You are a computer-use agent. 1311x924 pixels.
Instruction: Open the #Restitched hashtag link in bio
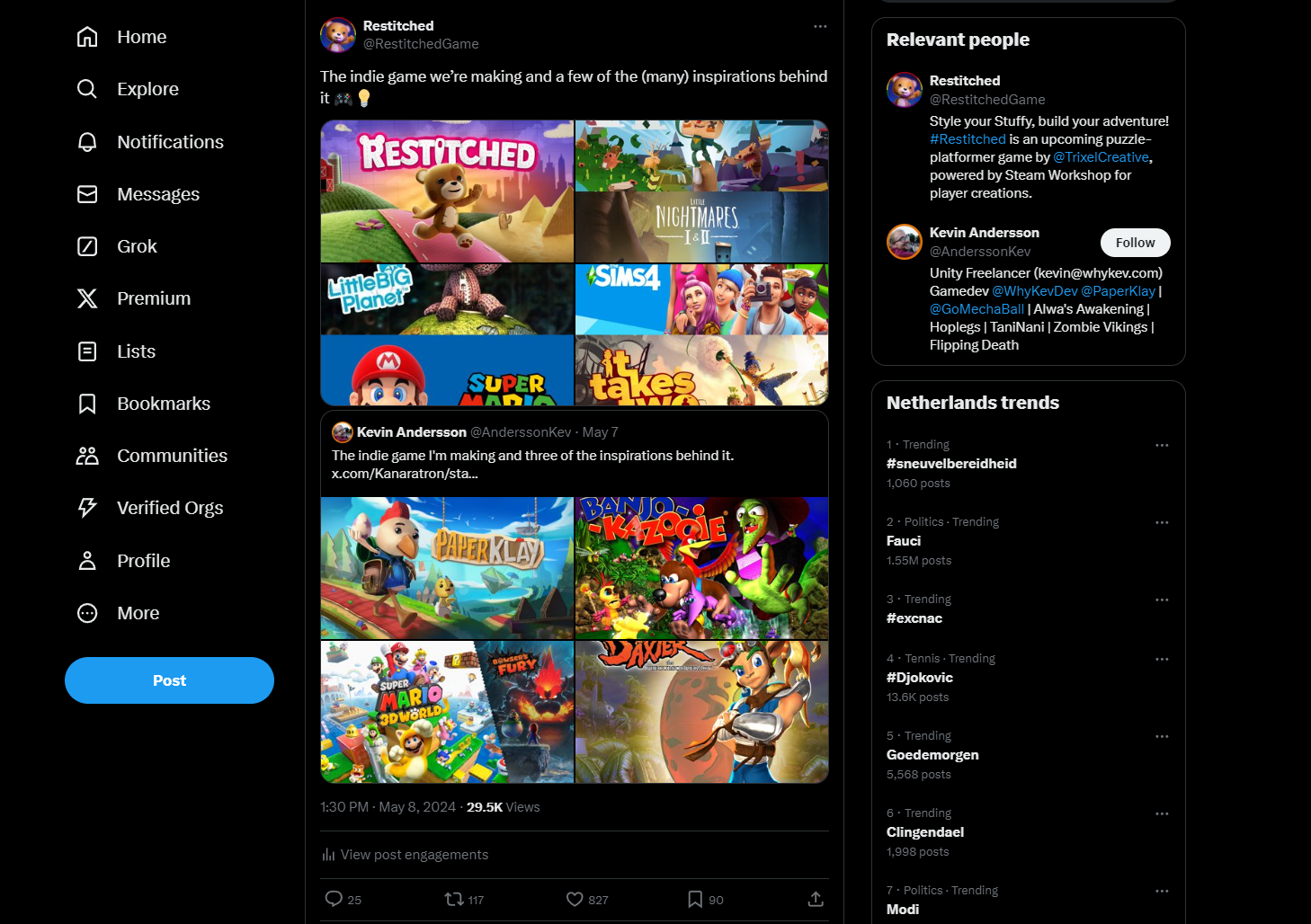968,139
